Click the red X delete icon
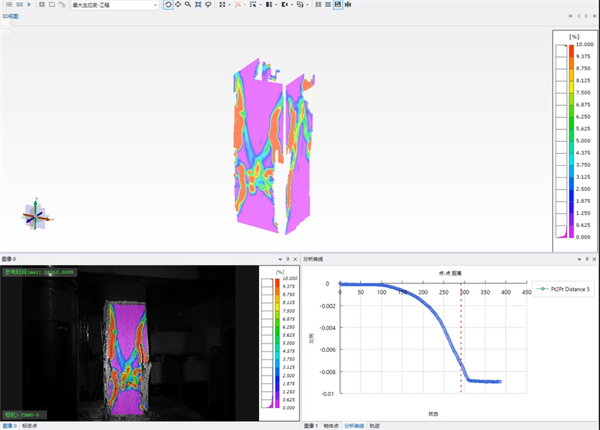Screen dimensions: 600x430 click(x=237, y=5)
